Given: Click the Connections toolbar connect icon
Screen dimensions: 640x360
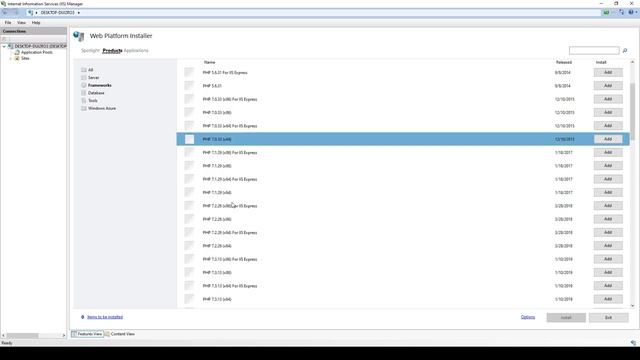Looking at the screenshot, I should 4,39.
